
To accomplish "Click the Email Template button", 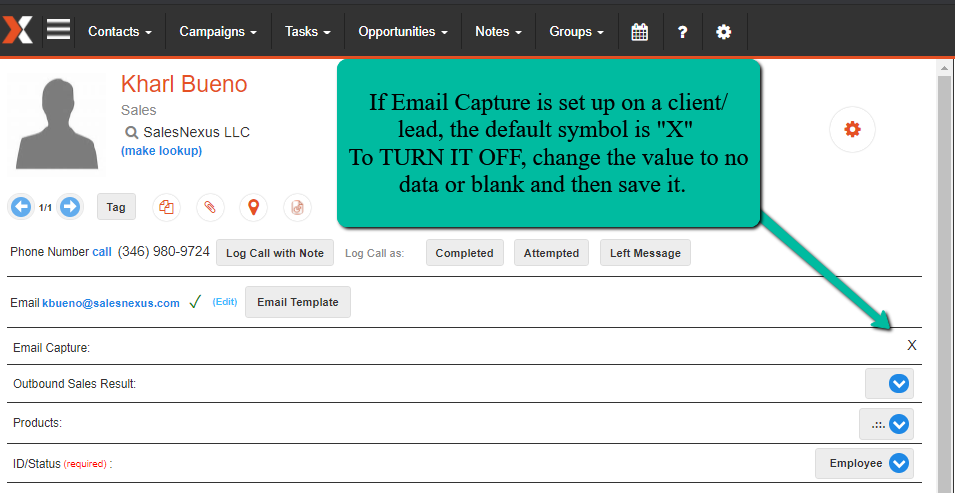I will pyautogui.click(x=298, y=302).
